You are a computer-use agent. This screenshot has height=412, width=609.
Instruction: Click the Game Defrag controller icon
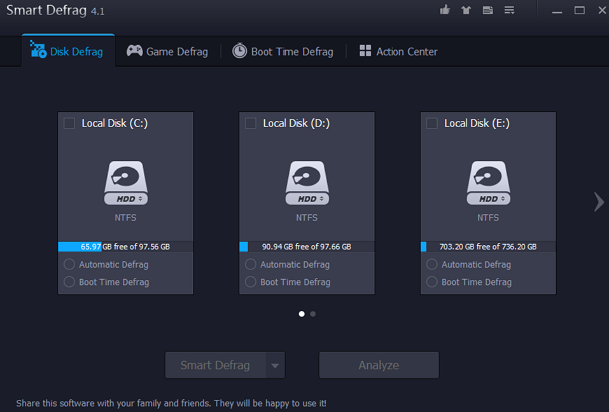(x=134, y=51)
